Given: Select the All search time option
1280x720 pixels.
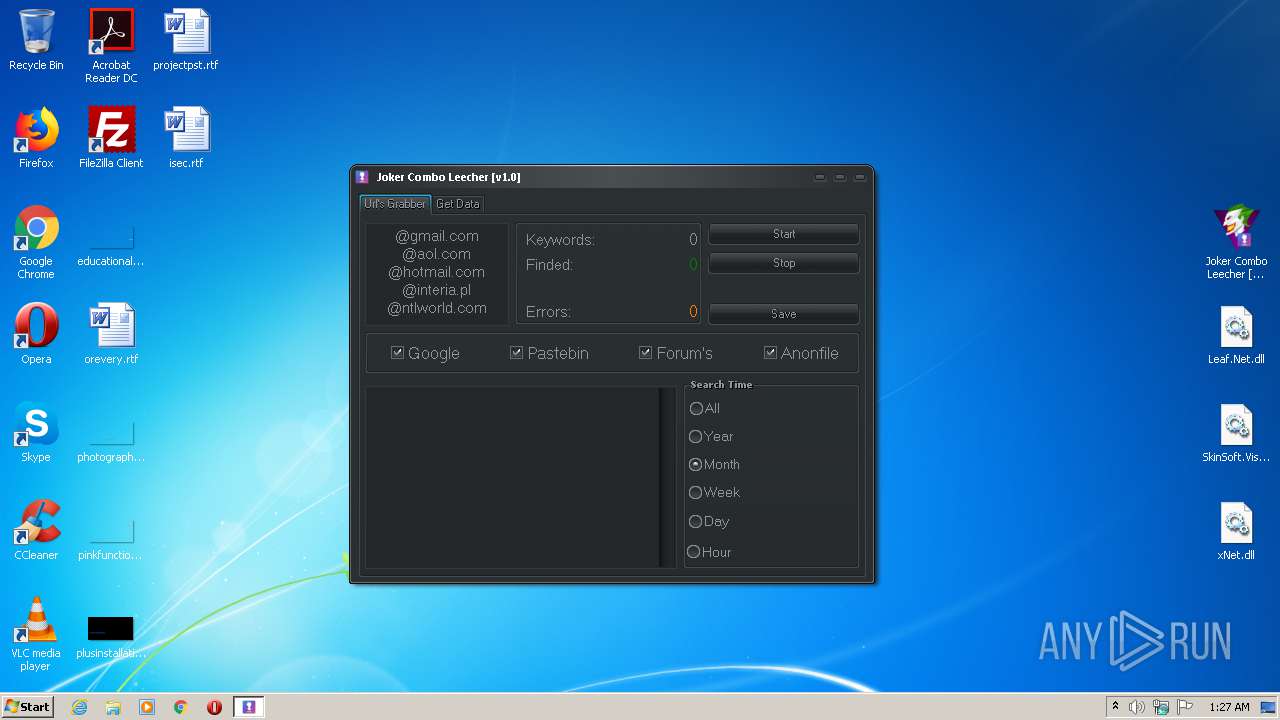Looking at the screenshot, I should point(696,408).
